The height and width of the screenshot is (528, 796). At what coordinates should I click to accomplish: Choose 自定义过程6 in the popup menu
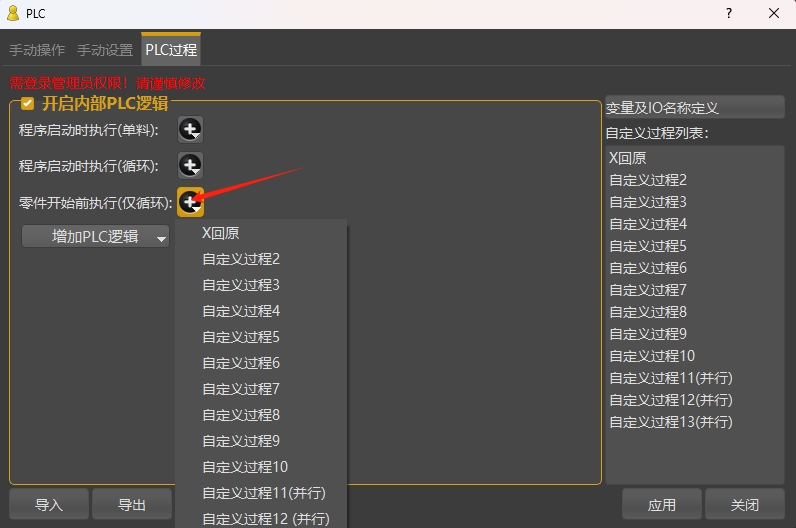click(x=261, y=363)
